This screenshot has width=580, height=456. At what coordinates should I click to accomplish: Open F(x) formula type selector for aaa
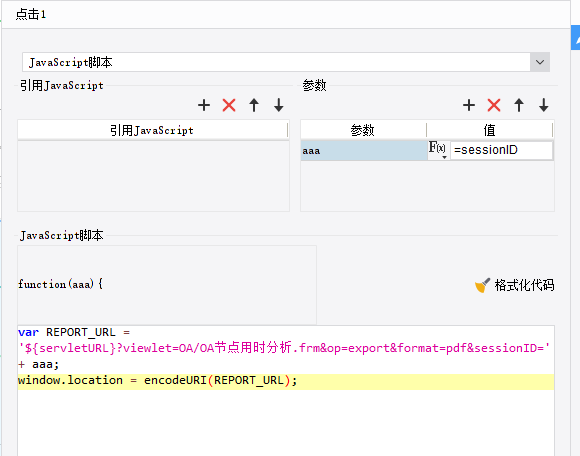438,150
